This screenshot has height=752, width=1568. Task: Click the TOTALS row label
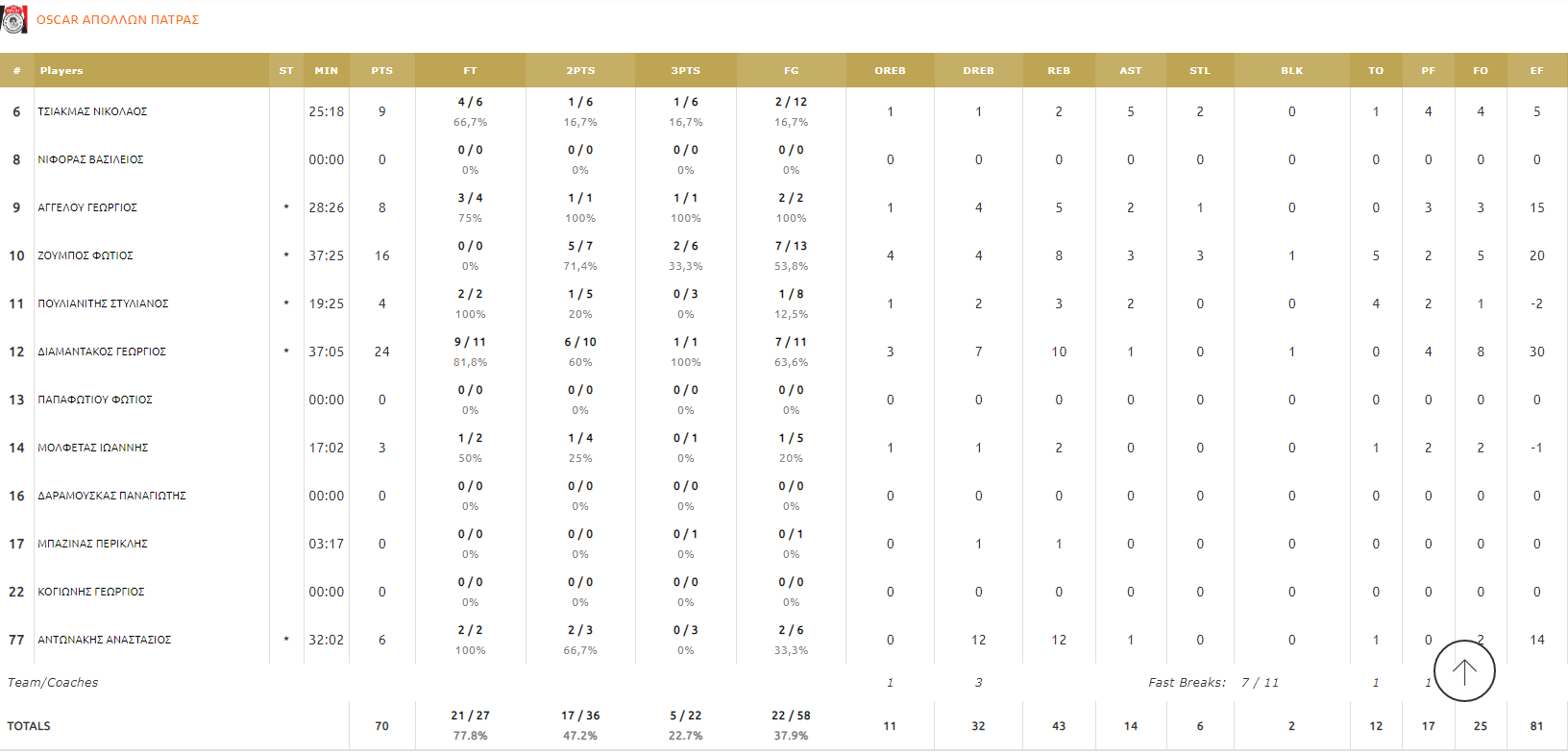click(29, 726)
